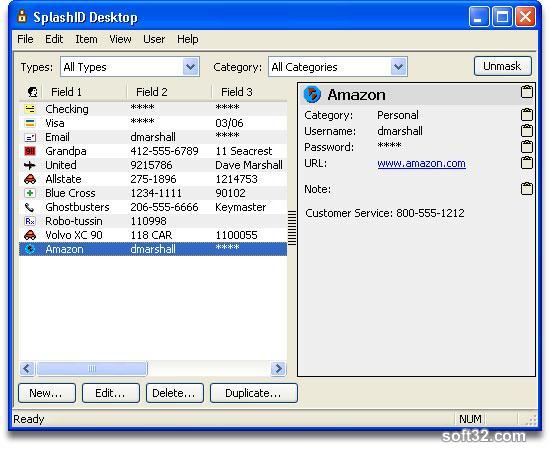Click the 90102 Blue Cross cell
The height and width of the screenshot is (450, 550).
[x=230, y=193]
